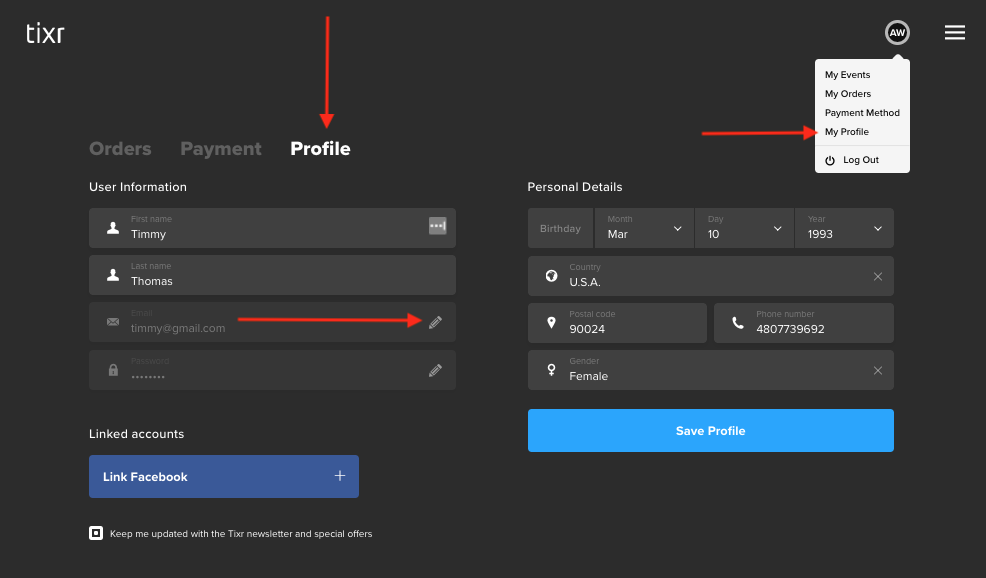Choose My Orders from the account menu
Image resolution: width=986 pixels, height=578 pixels.
848,94
